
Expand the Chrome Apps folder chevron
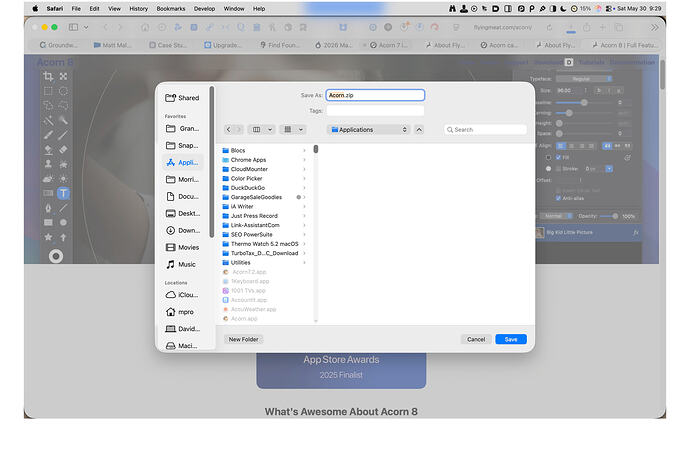click(304, 160)
